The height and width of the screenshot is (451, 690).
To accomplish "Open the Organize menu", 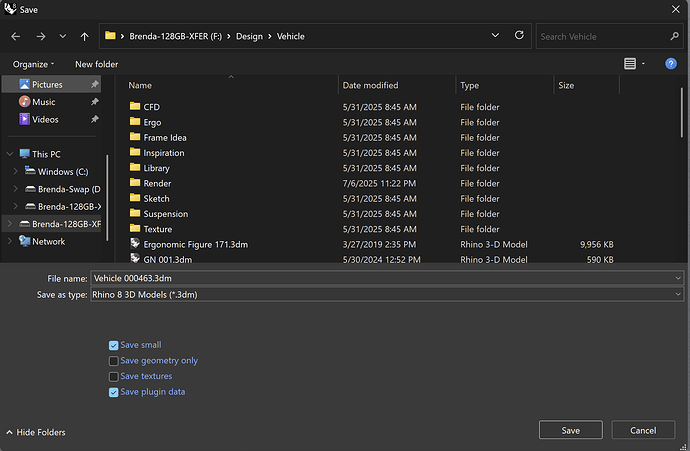I will (34, 64).
